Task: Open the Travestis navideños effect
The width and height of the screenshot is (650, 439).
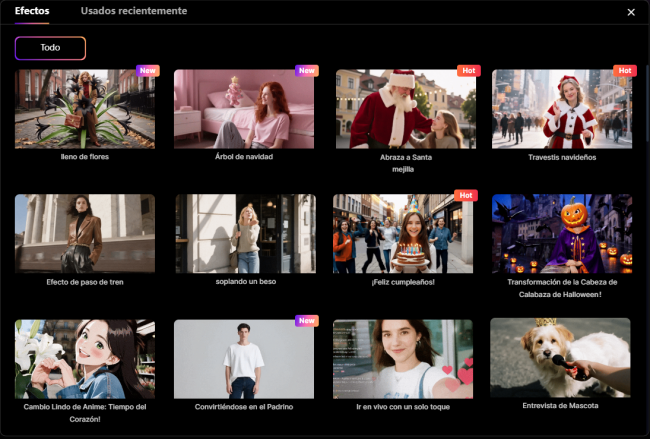Action: [562, 108]
